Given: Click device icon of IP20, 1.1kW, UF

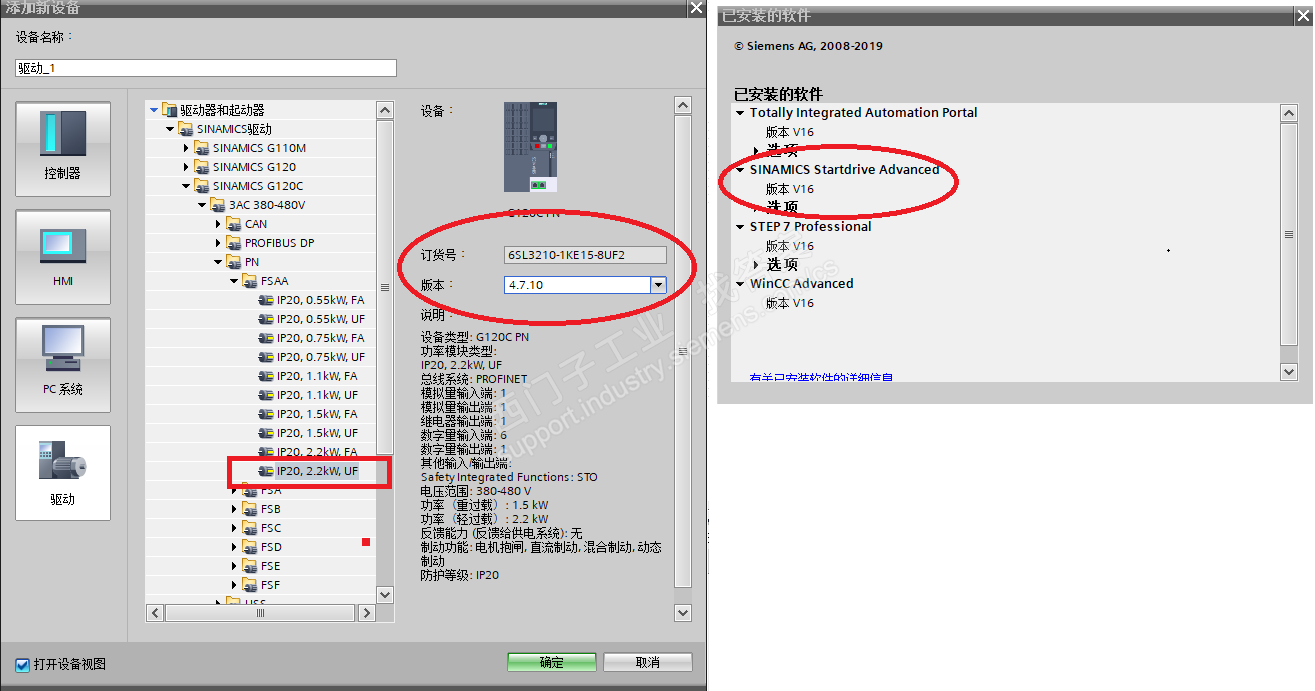Looking at the screenshot, I should coord(266,395).
